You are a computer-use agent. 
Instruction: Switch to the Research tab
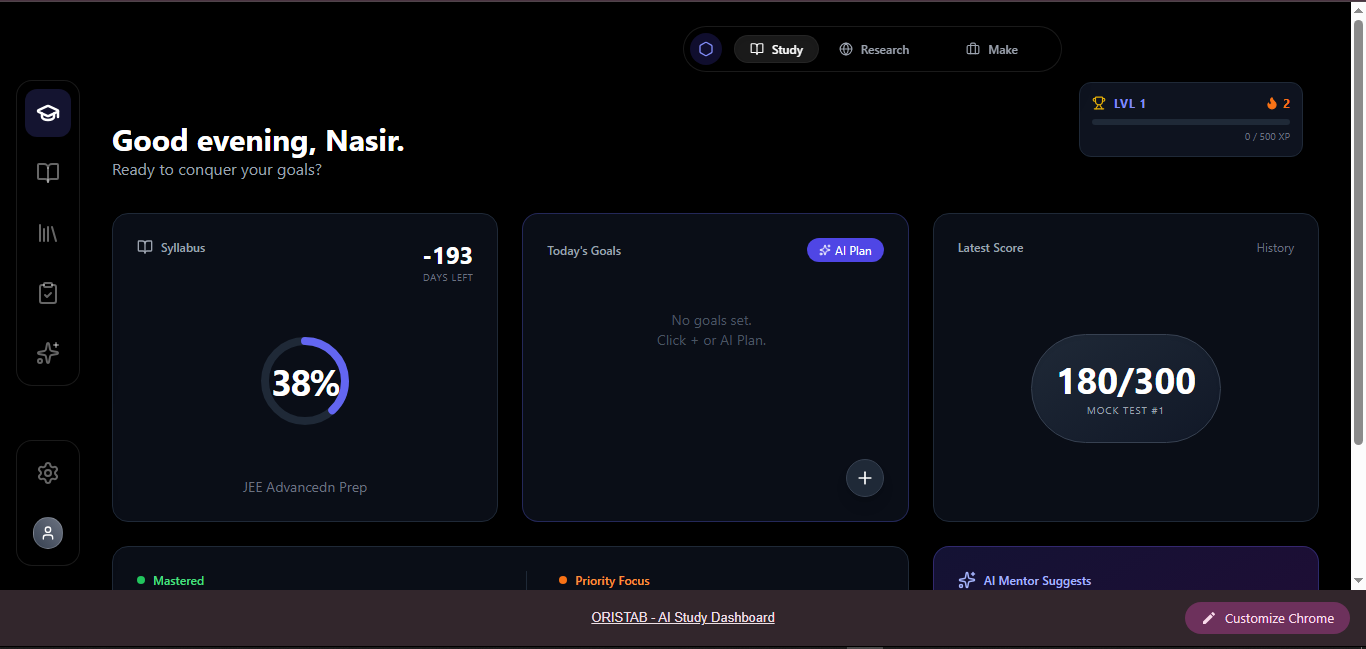pyautogui.click(x=874, y=49)
